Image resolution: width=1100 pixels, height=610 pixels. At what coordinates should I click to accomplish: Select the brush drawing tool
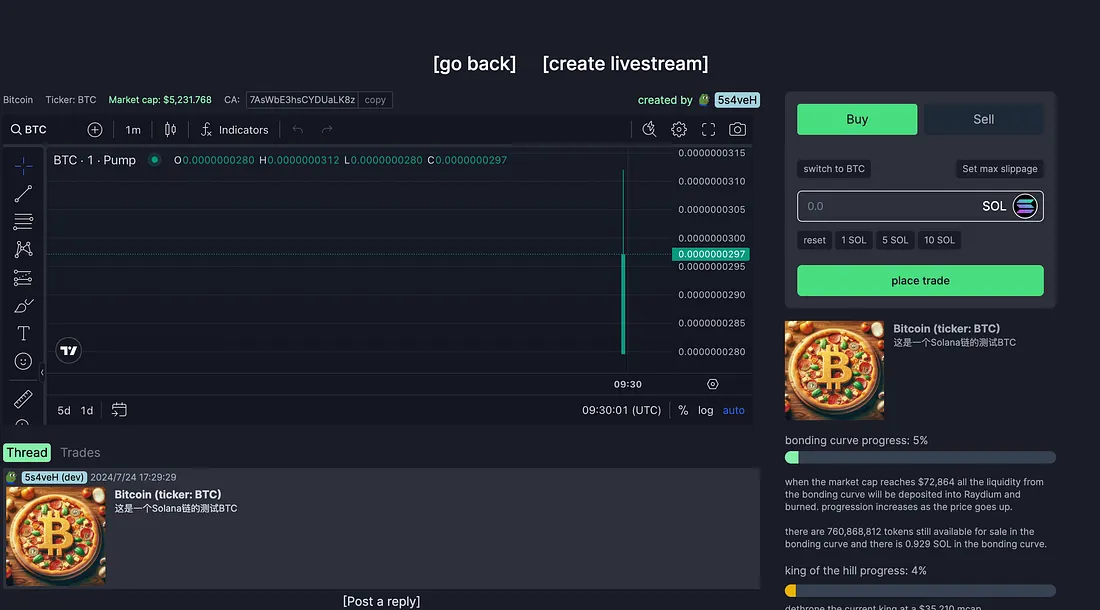pyautogui.click(x=23, y=306)
